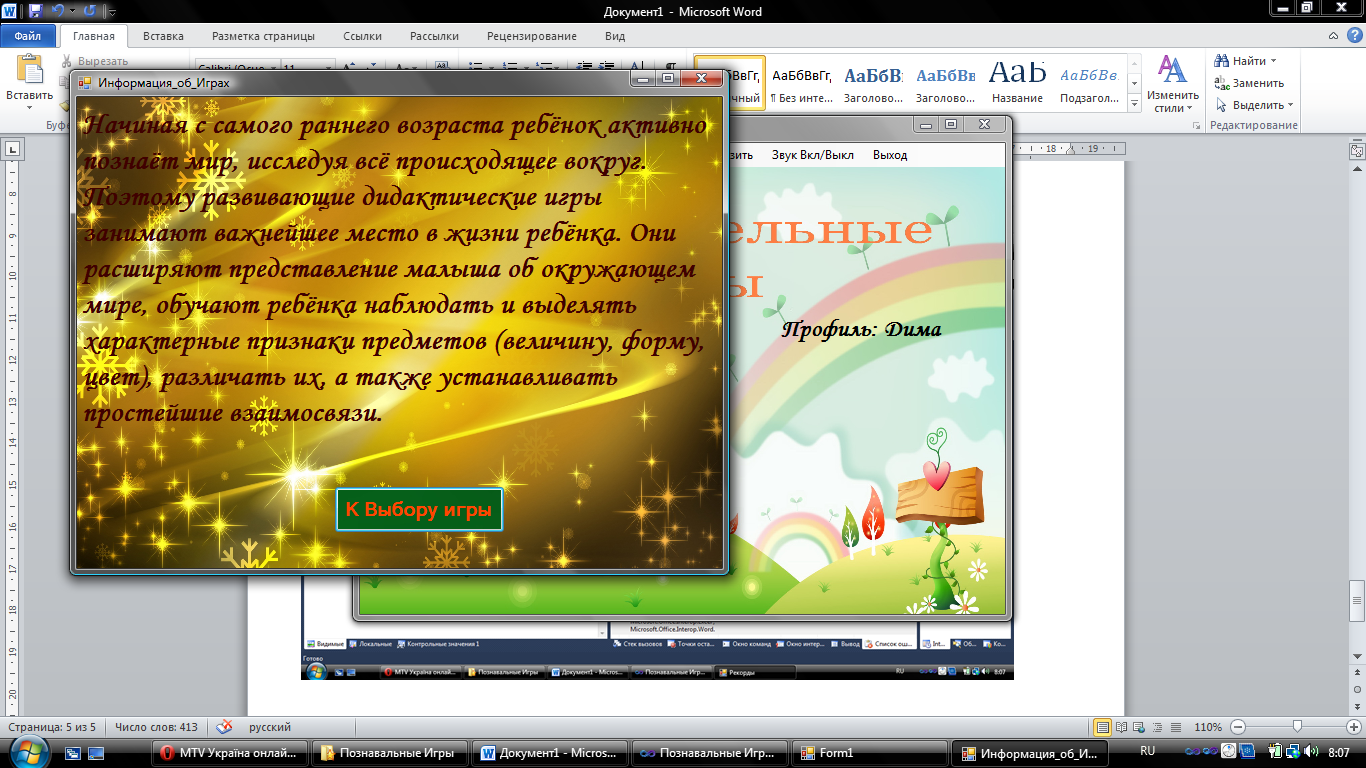Switch to Outline view
Viewport: 1366px width, 768px height.
(1158, 727)
